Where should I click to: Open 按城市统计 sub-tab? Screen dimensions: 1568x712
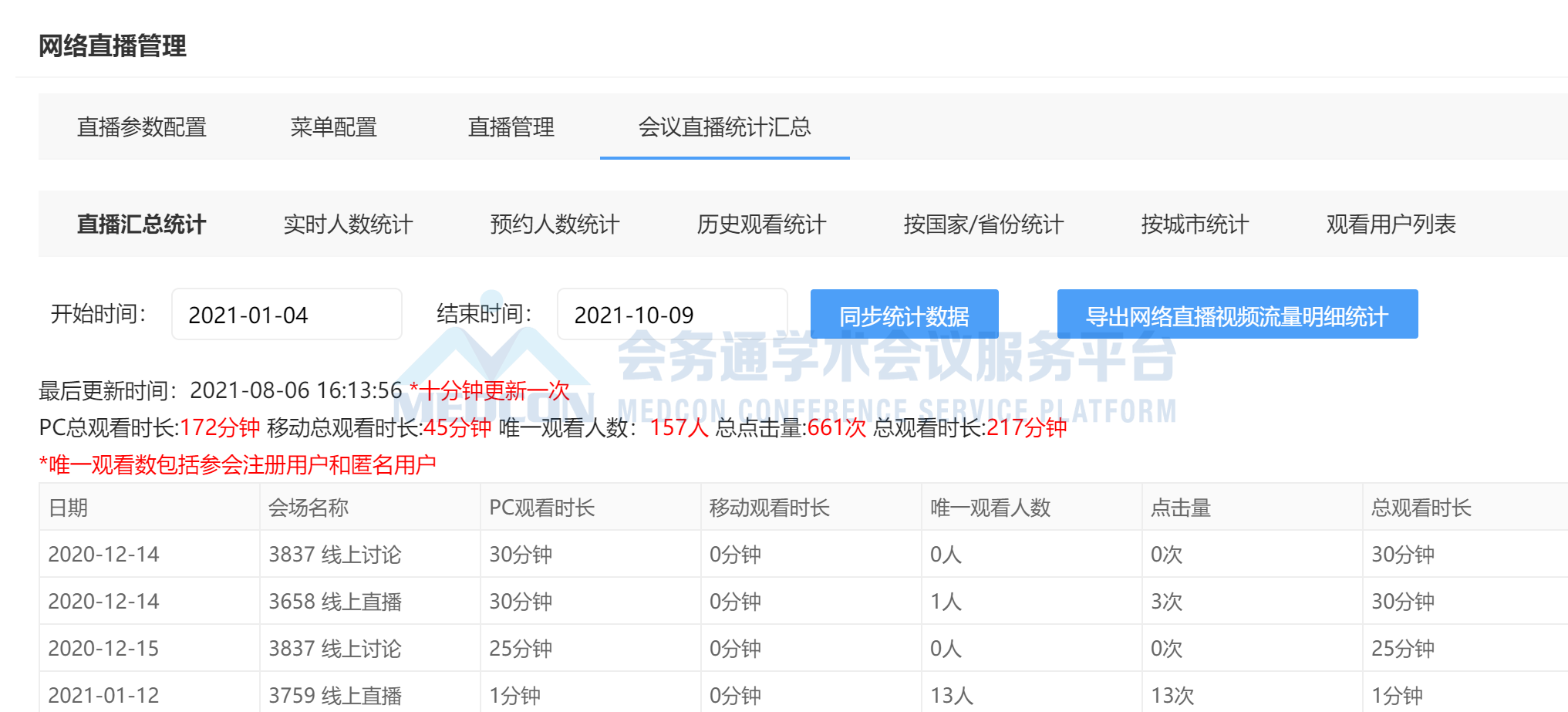1195,224
